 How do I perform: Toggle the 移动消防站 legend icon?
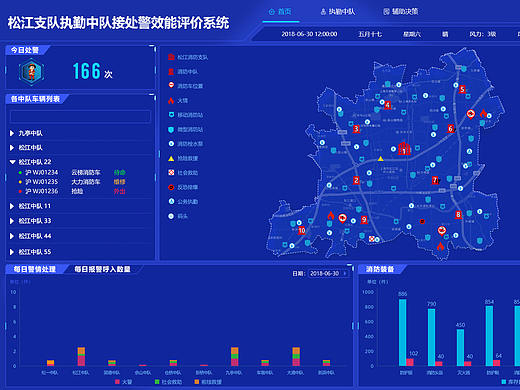171,115
